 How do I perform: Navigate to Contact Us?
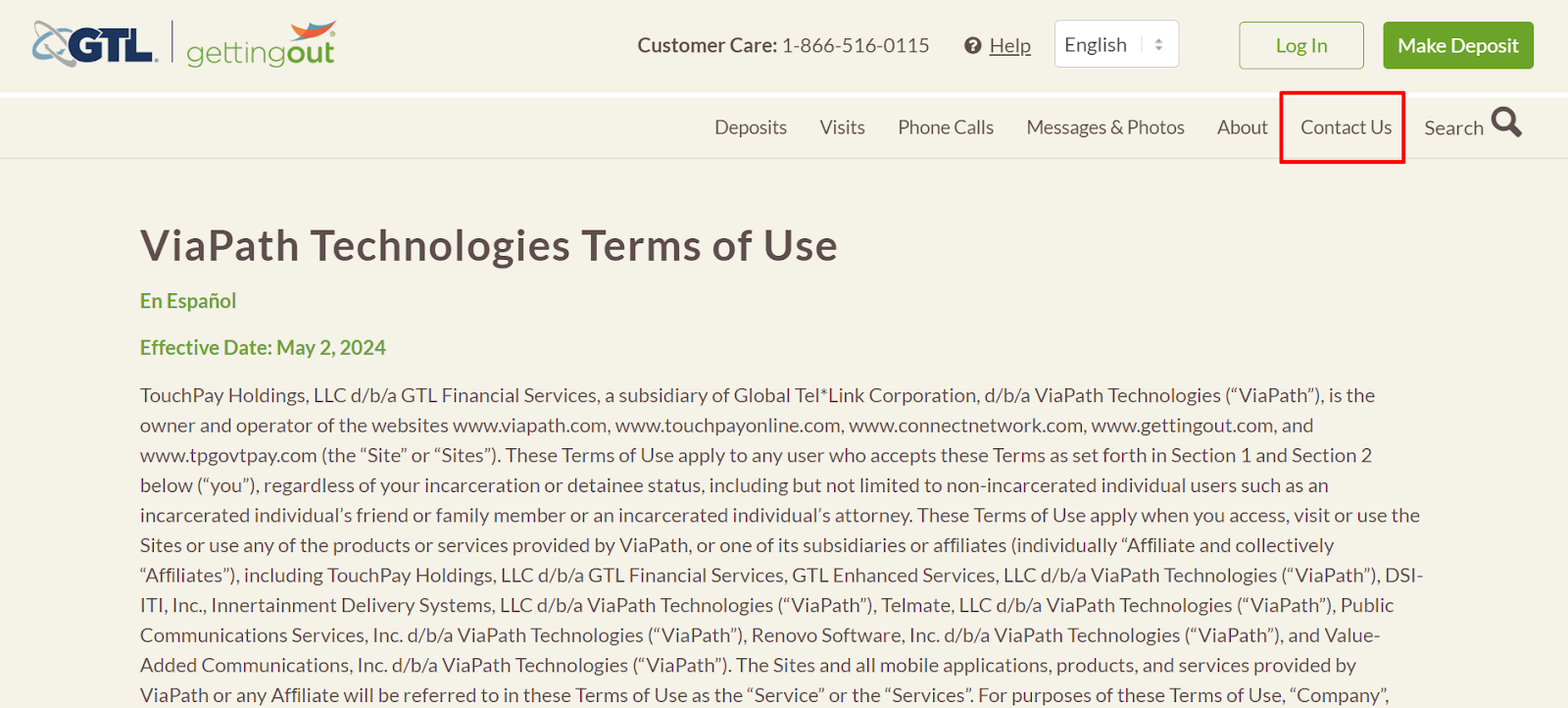[1346, 127]
